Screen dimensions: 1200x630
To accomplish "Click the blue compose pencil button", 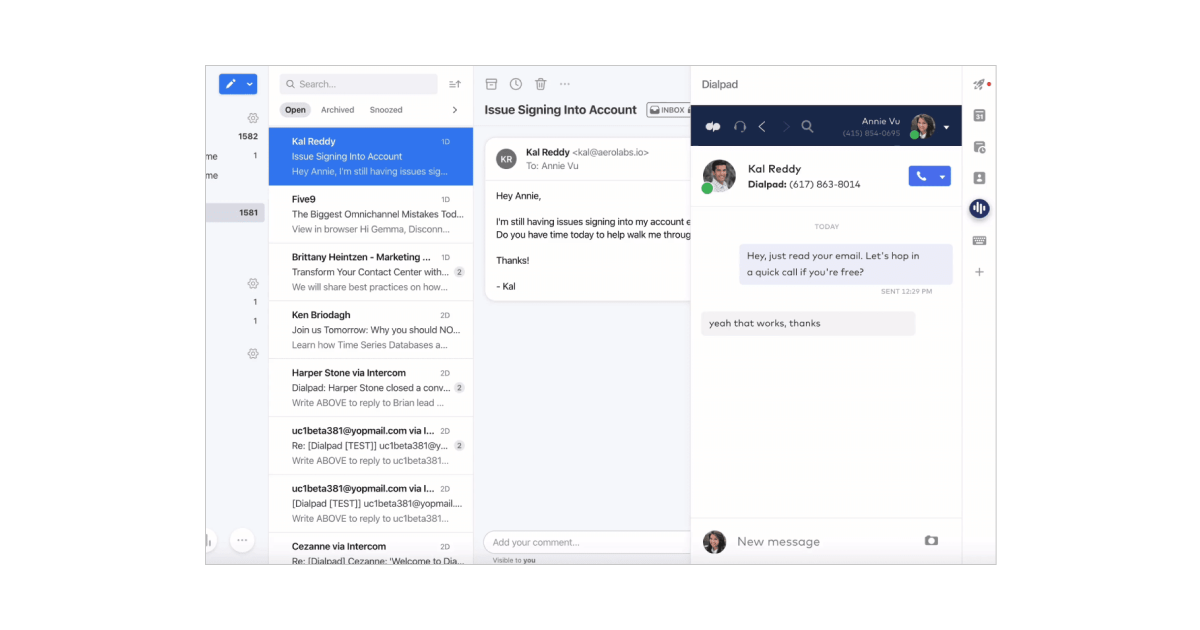I will (230, 84).
